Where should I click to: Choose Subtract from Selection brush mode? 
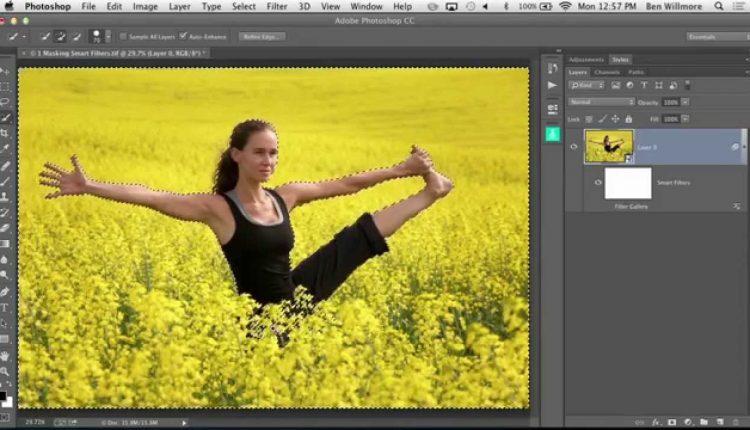tap(76, 36)
